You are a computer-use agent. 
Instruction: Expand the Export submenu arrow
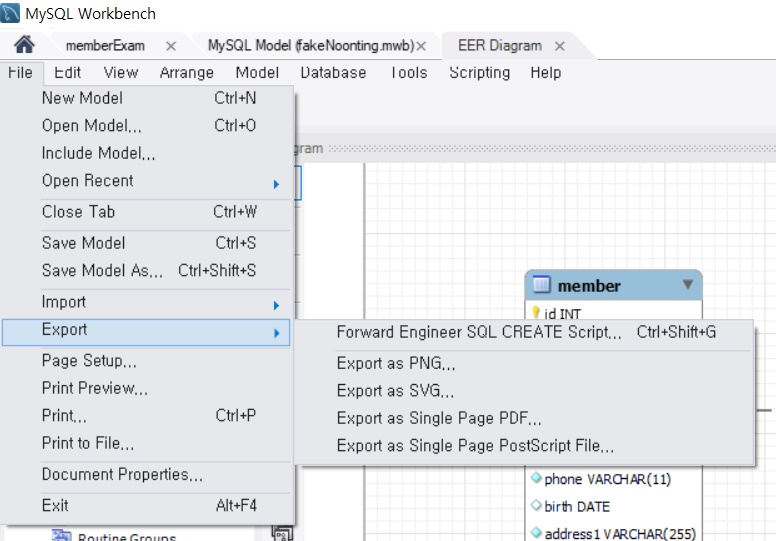click(x=276, y=333)
